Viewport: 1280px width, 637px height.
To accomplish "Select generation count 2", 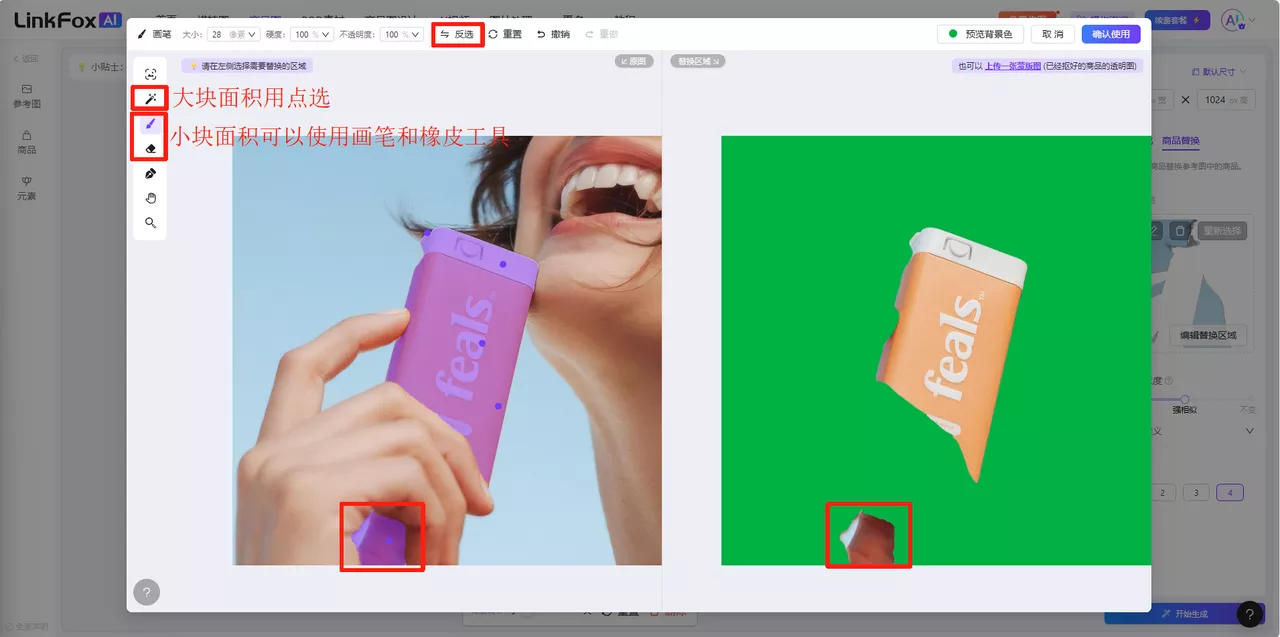I will coord(1162,492).
